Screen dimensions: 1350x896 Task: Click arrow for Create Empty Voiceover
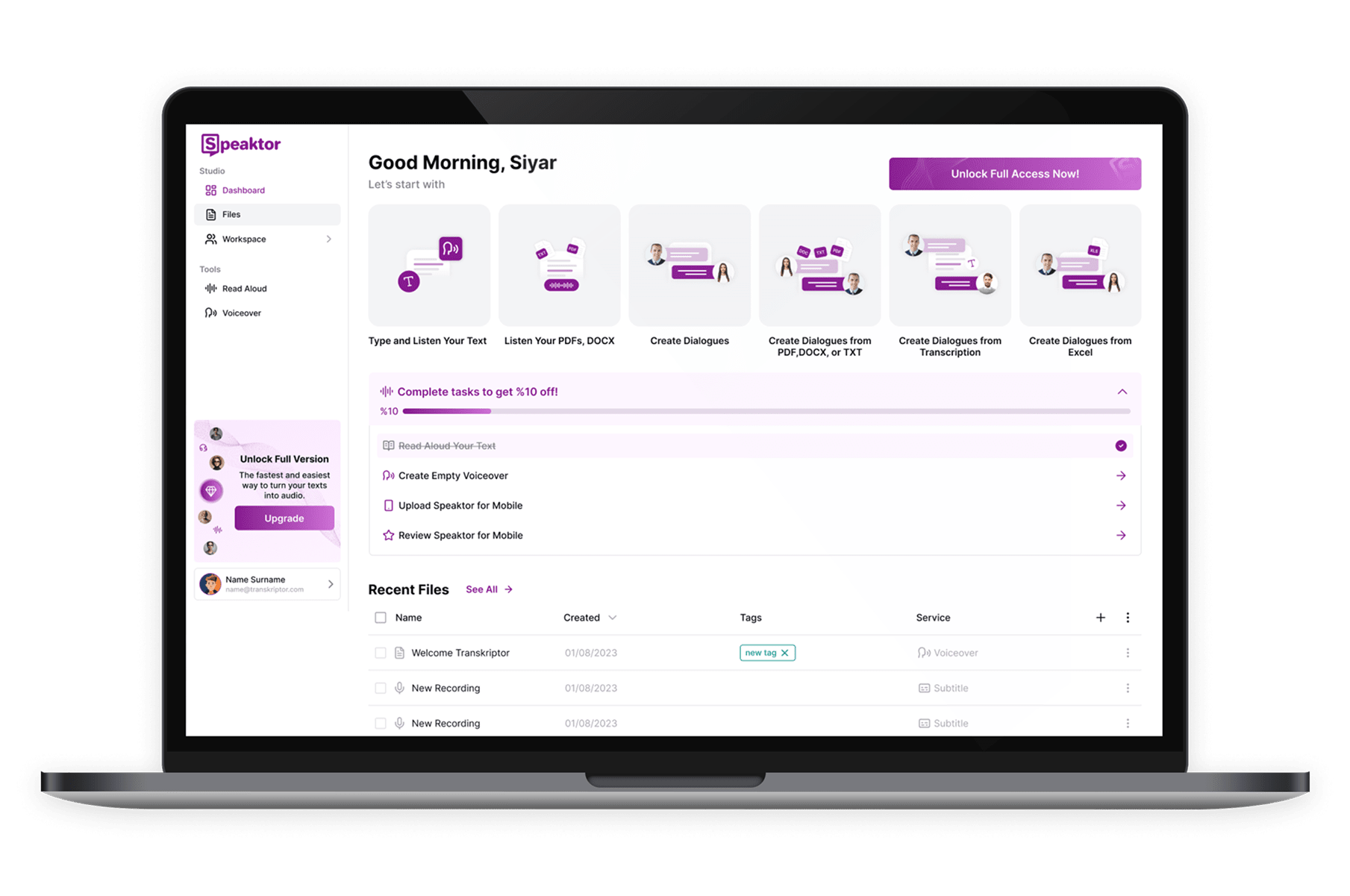[x=1121, y=476]
